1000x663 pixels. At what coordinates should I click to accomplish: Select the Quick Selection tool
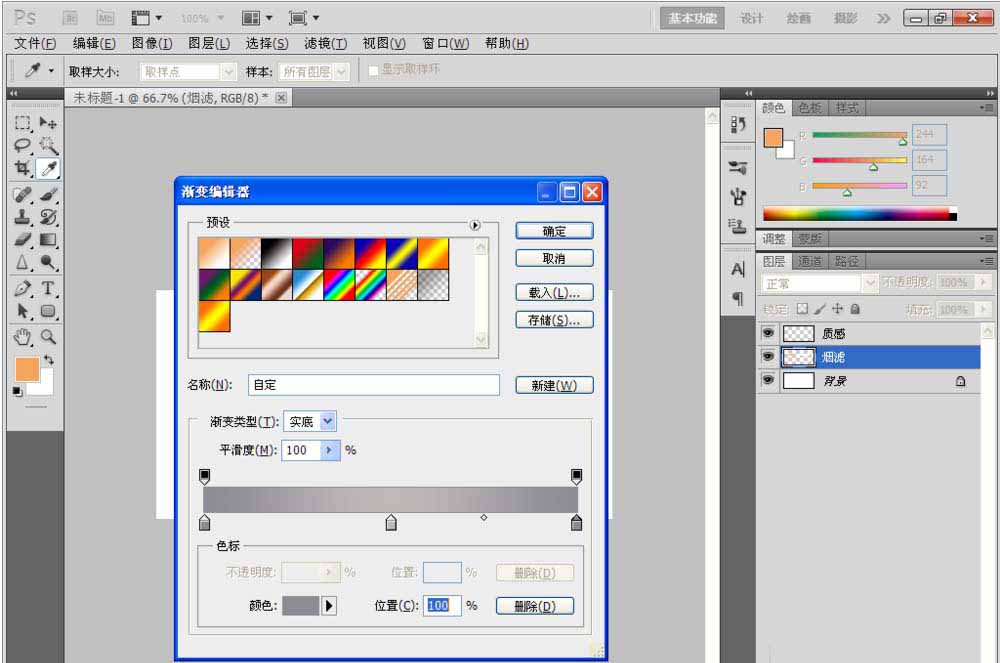(48, 146)
